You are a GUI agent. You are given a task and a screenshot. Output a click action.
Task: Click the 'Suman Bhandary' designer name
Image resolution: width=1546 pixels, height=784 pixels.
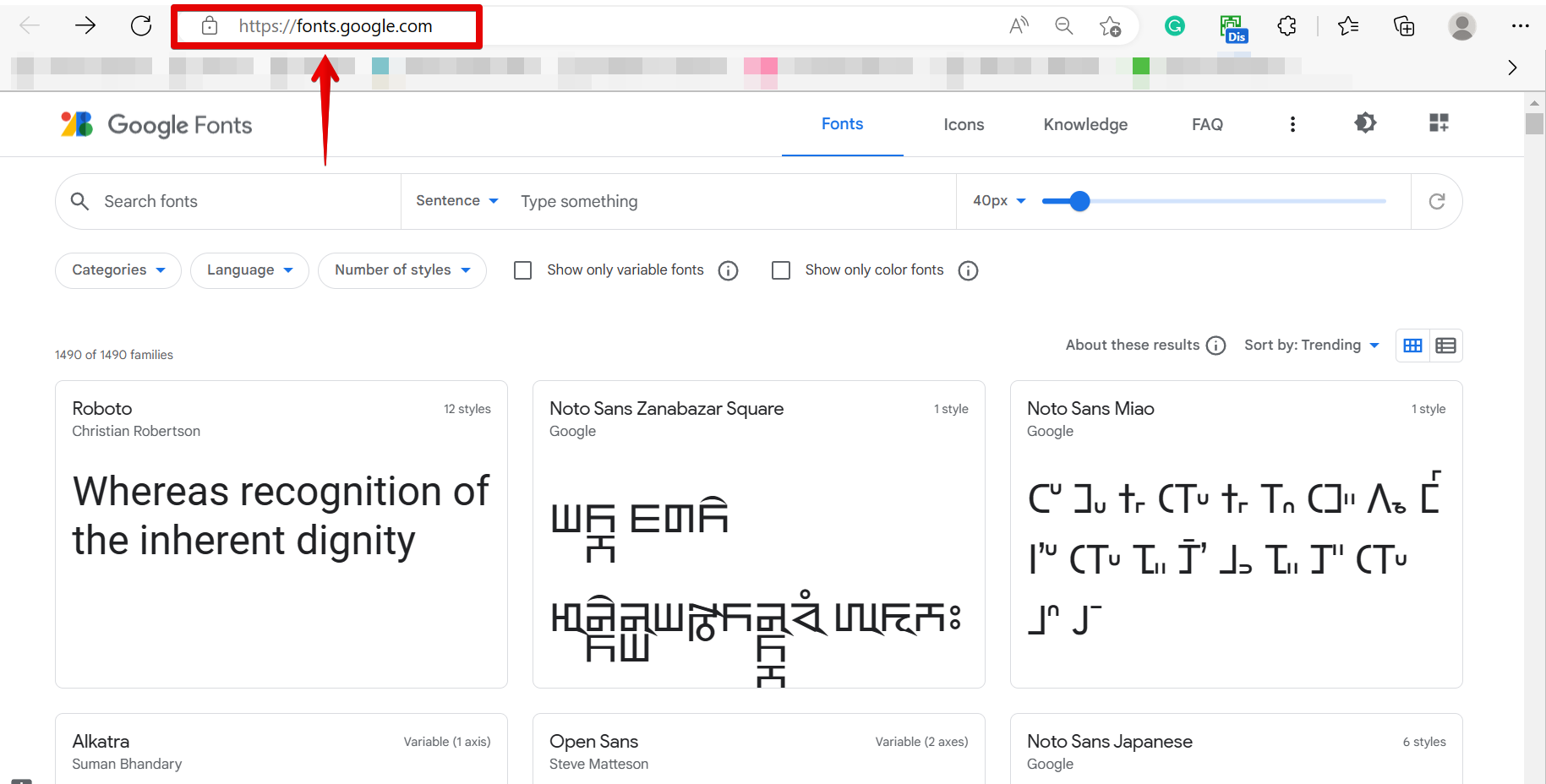[127, 764]
